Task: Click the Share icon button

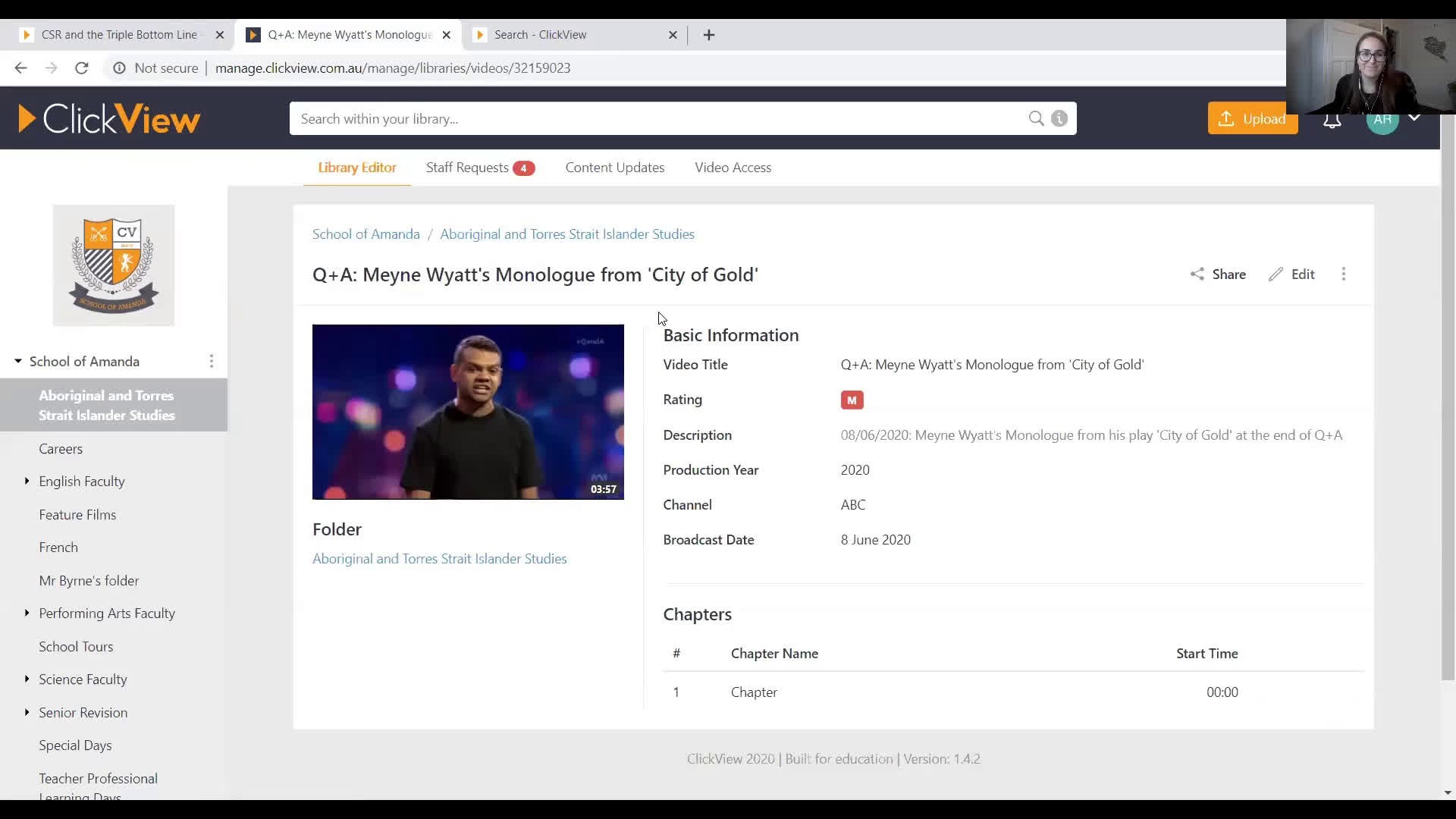Action: (x=1217, y=275)
